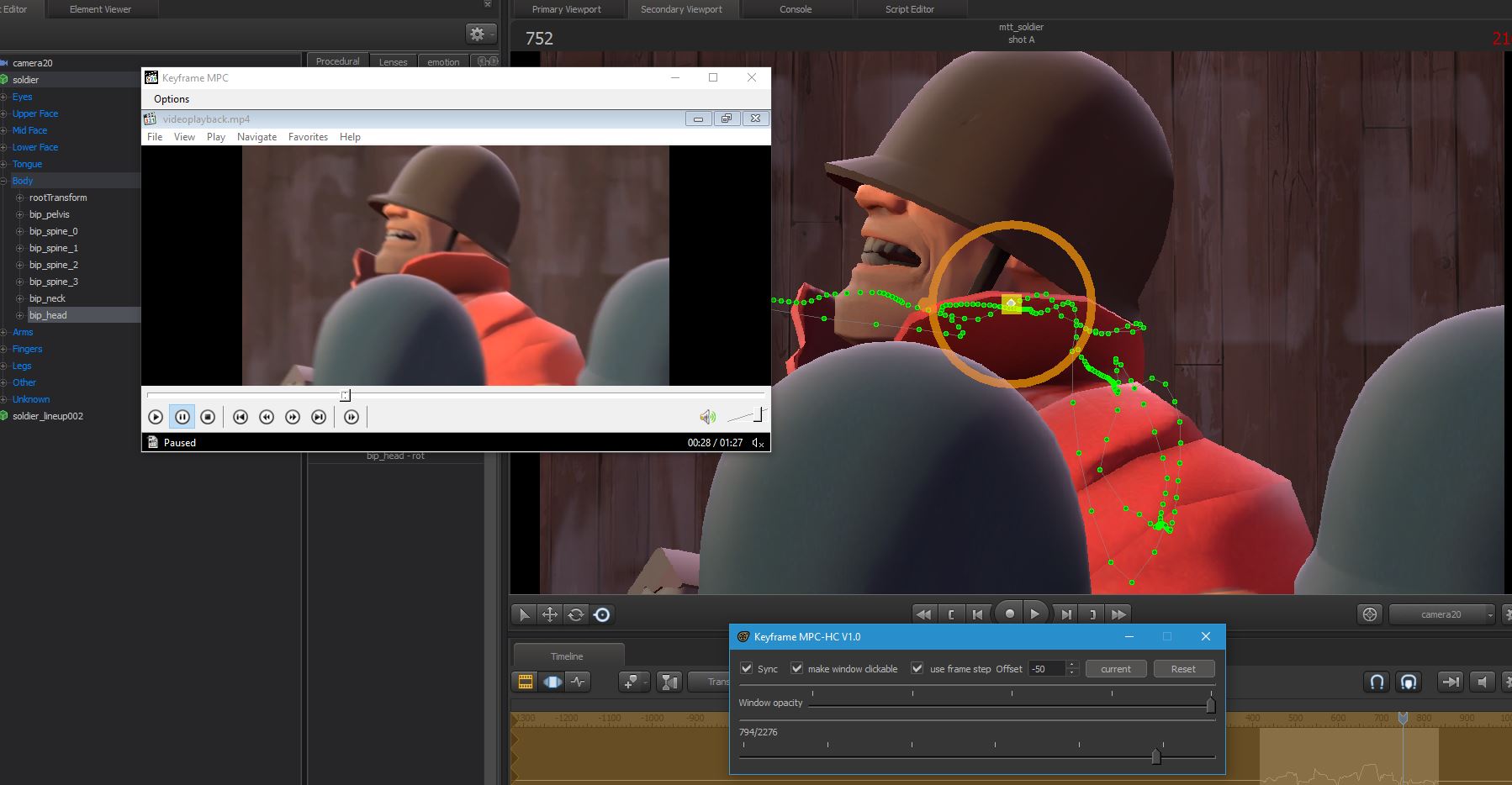
Task: Switch to the Motion Editor view
Action: tap(552, 682)
